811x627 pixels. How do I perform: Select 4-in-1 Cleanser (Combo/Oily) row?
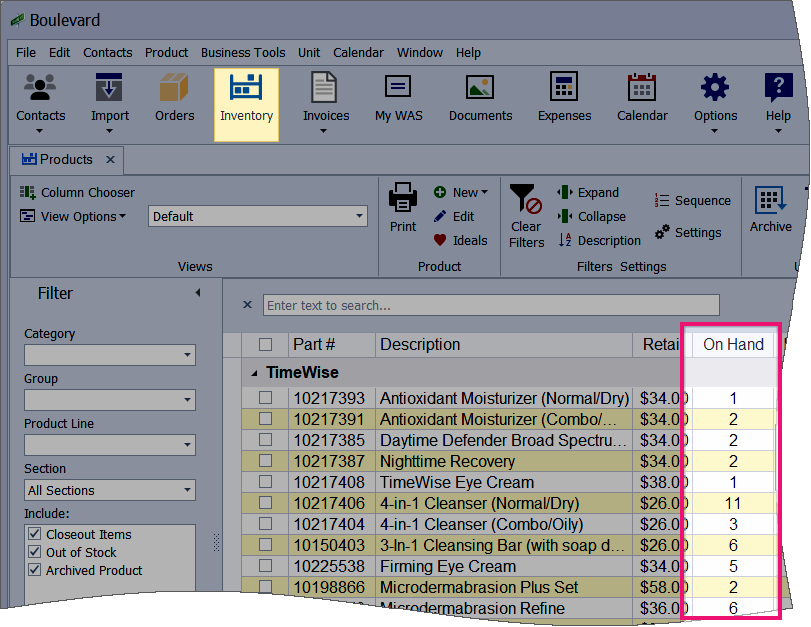[509, 524]
